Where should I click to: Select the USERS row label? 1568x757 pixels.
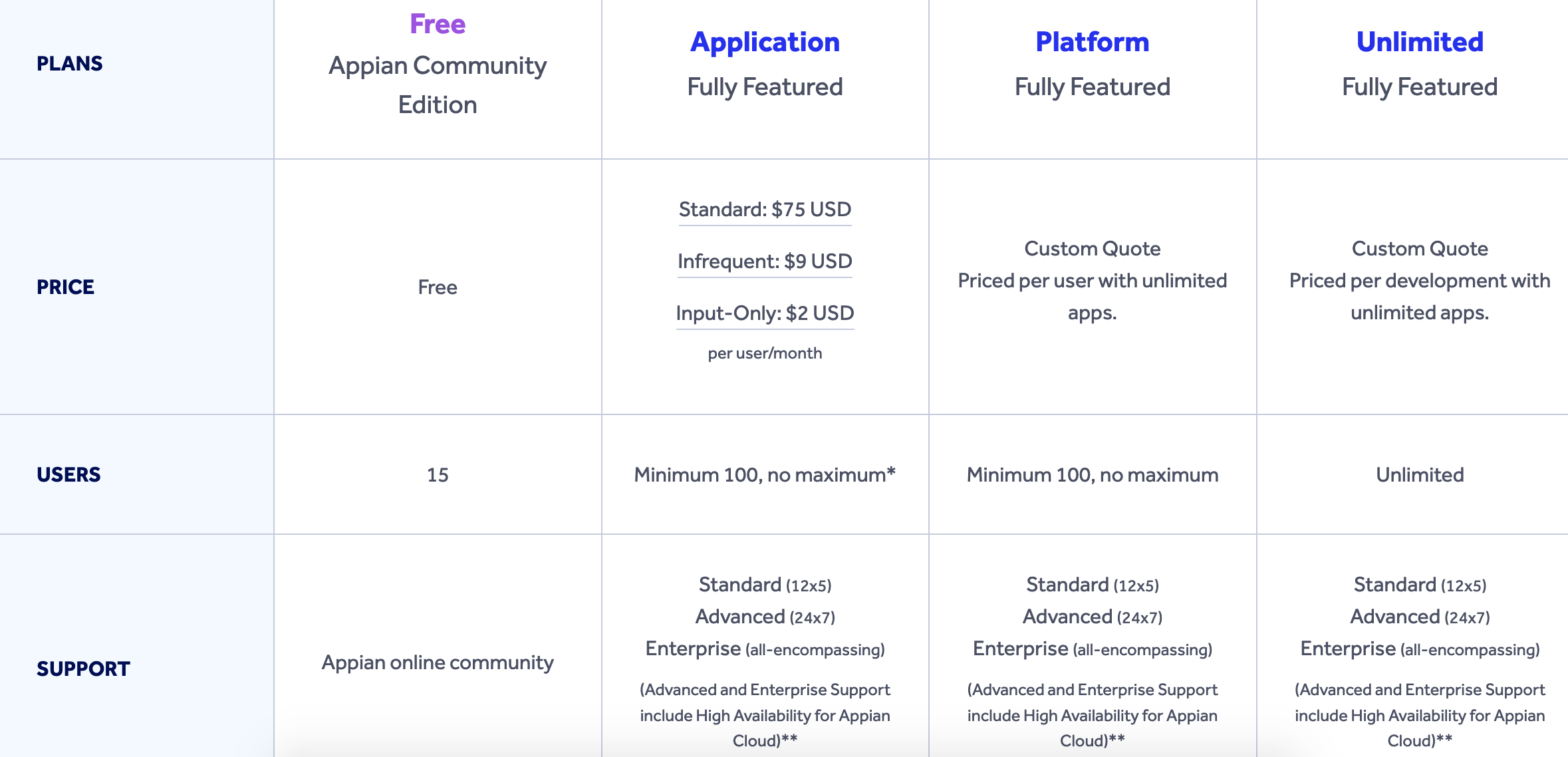point(68,474)
